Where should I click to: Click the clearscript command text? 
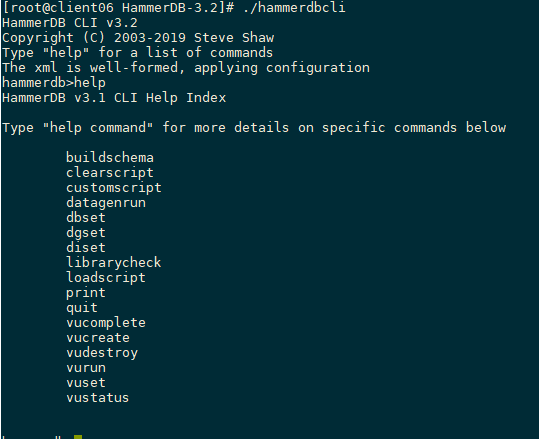pyautogui.click(x=110, y=173)
